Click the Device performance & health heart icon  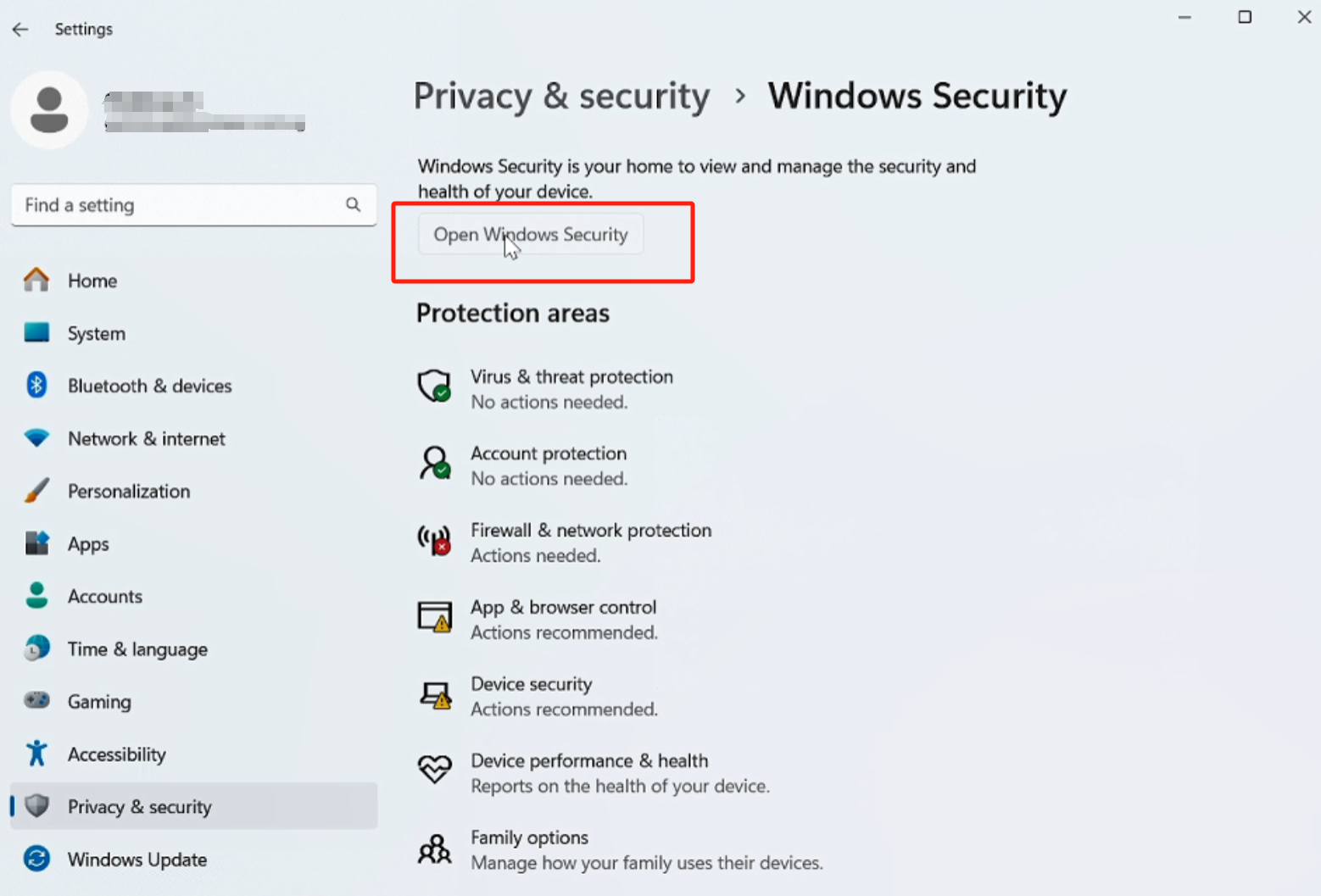[434, 770]
